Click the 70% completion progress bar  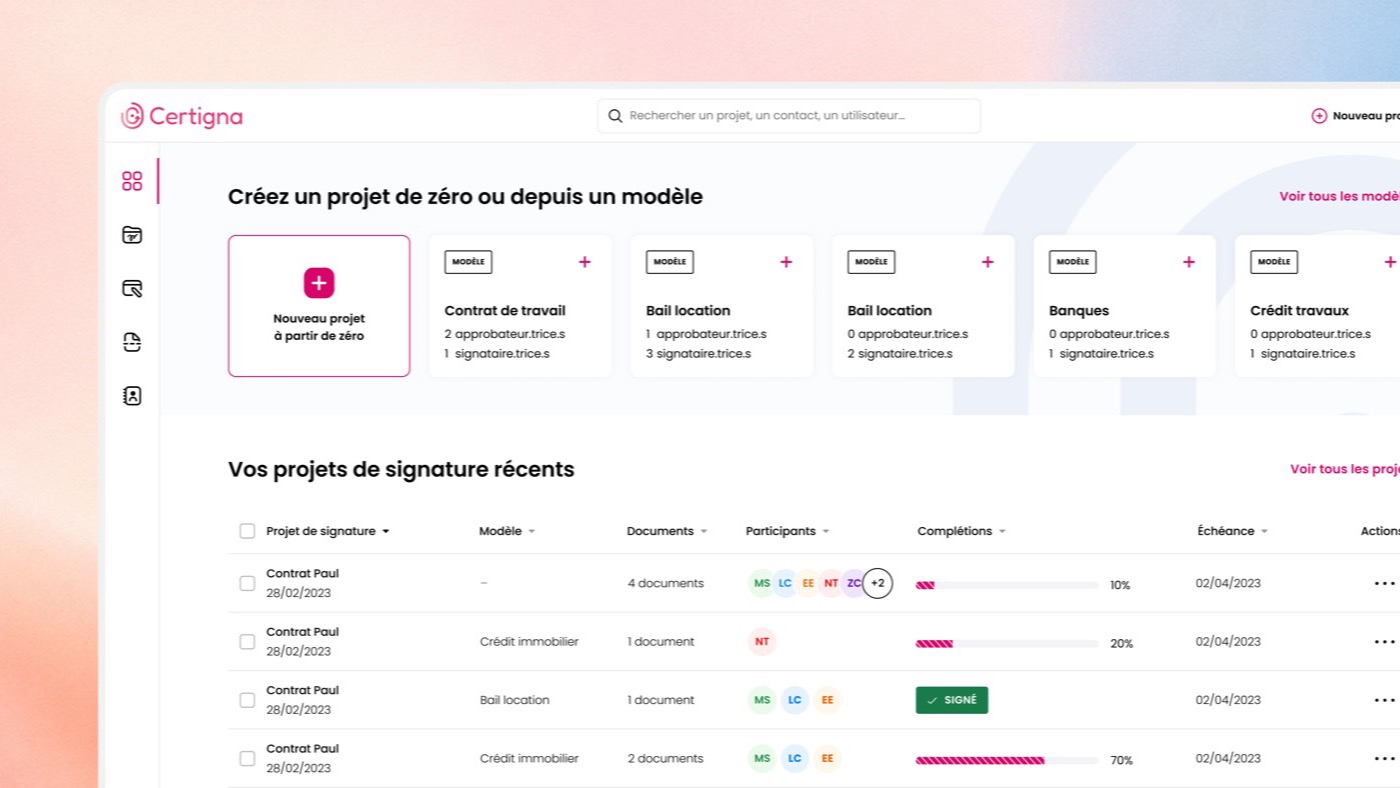tap(1007, 760)
